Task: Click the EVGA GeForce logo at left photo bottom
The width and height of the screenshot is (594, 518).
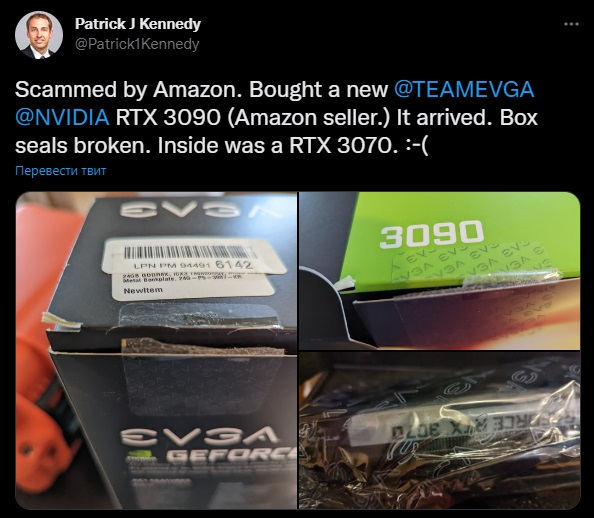Action: [208, 443]
